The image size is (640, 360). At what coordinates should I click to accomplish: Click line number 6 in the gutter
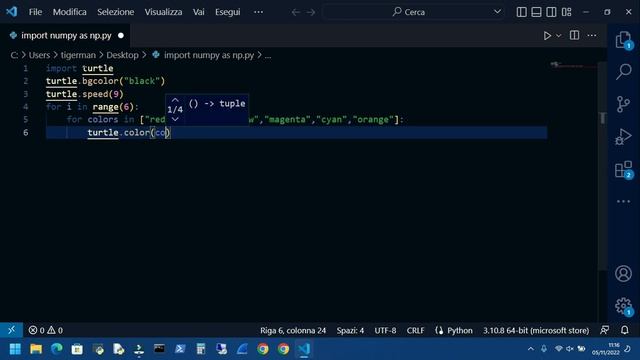26,132
